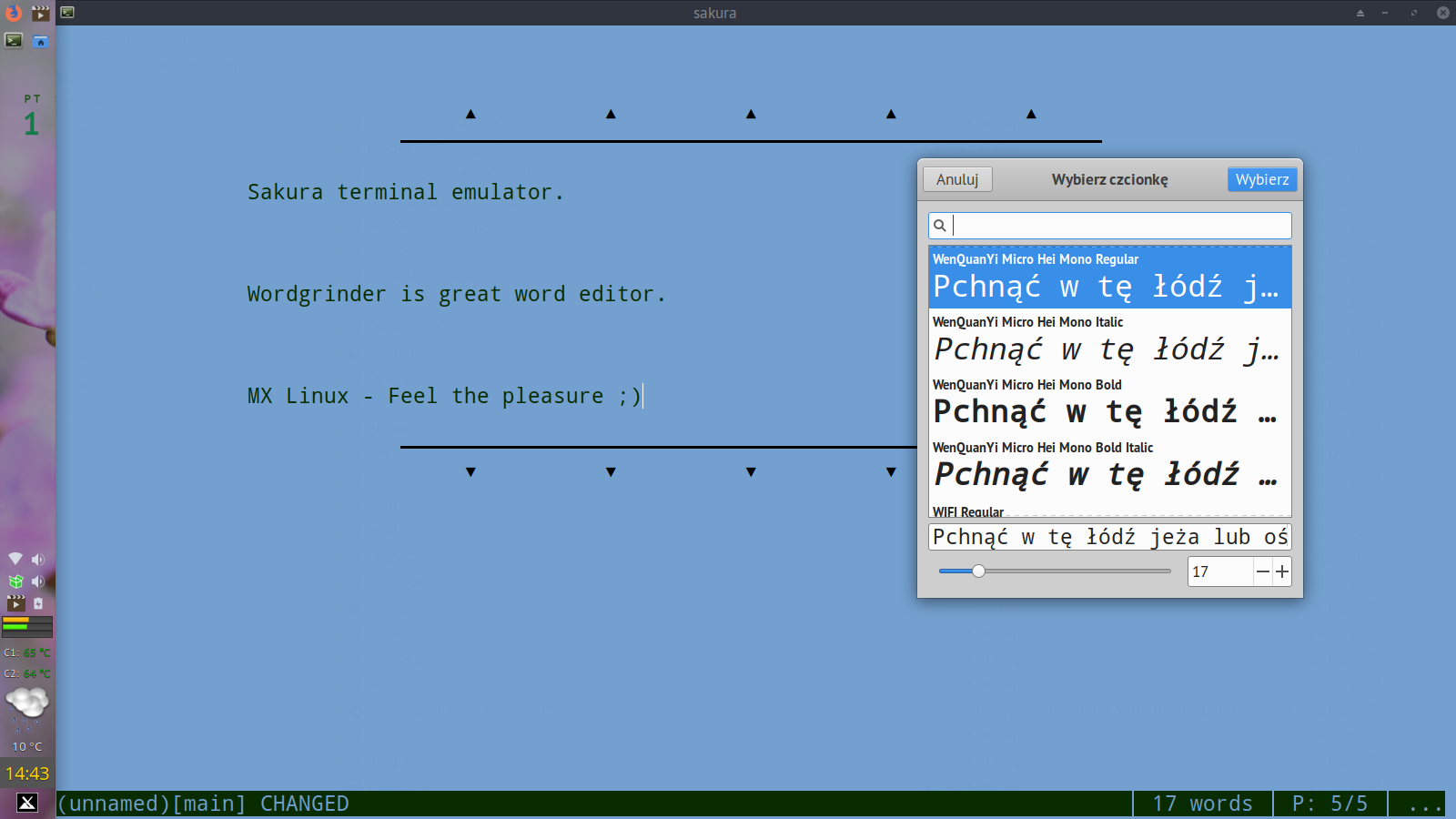
Task: Click the 10 °C weather temperature label
Action: [x=27, y=746]
